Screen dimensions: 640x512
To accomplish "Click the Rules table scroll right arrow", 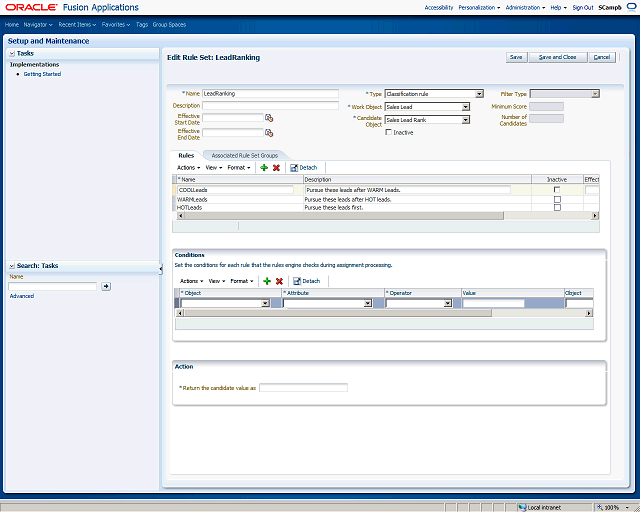I will 595,216.
